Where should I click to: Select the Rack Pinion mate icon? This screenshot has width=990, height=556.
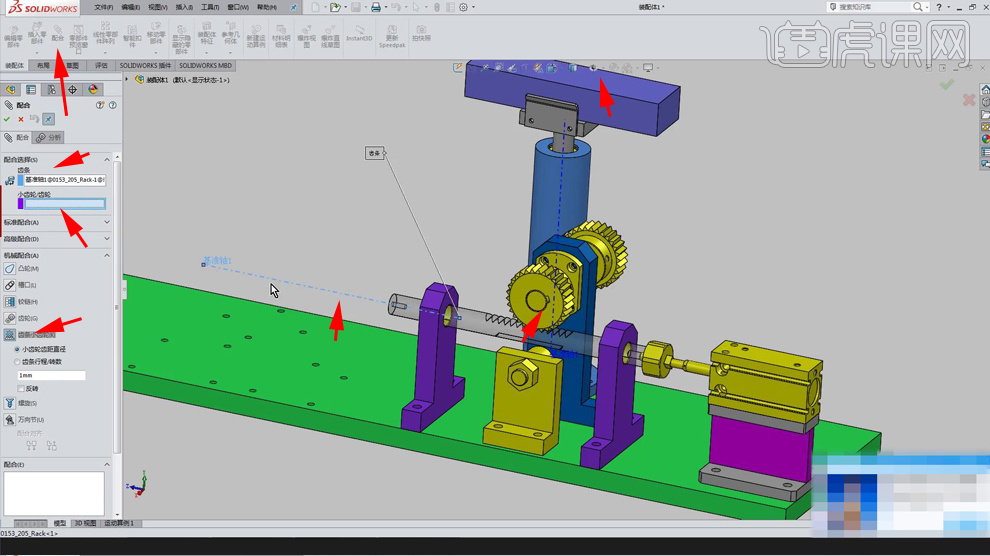click(9, 334)
